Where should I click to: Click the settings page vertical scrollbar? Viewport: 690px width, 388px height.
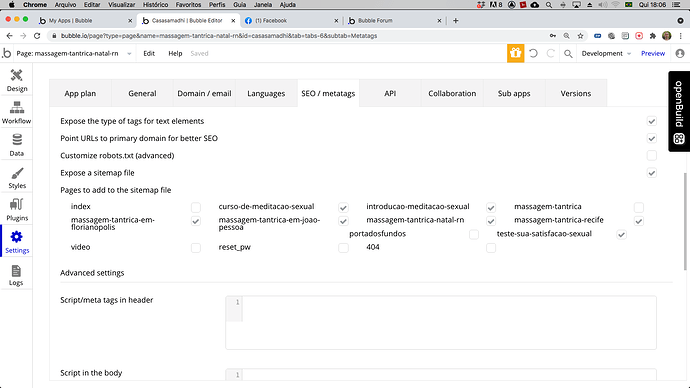click(x=685, y=221)
